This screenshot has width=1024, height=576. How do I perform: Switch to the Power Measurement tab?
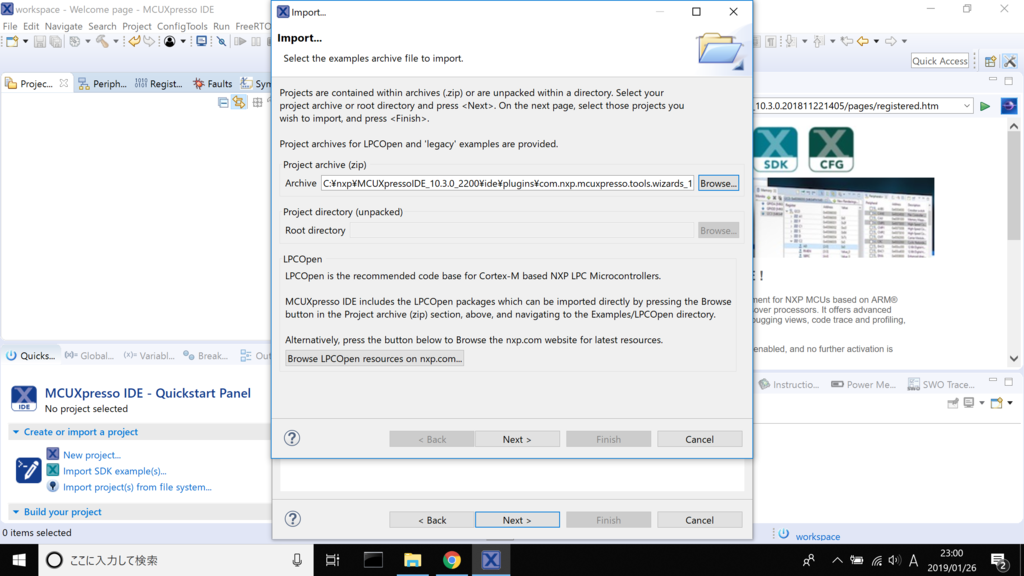pos(863,384)
